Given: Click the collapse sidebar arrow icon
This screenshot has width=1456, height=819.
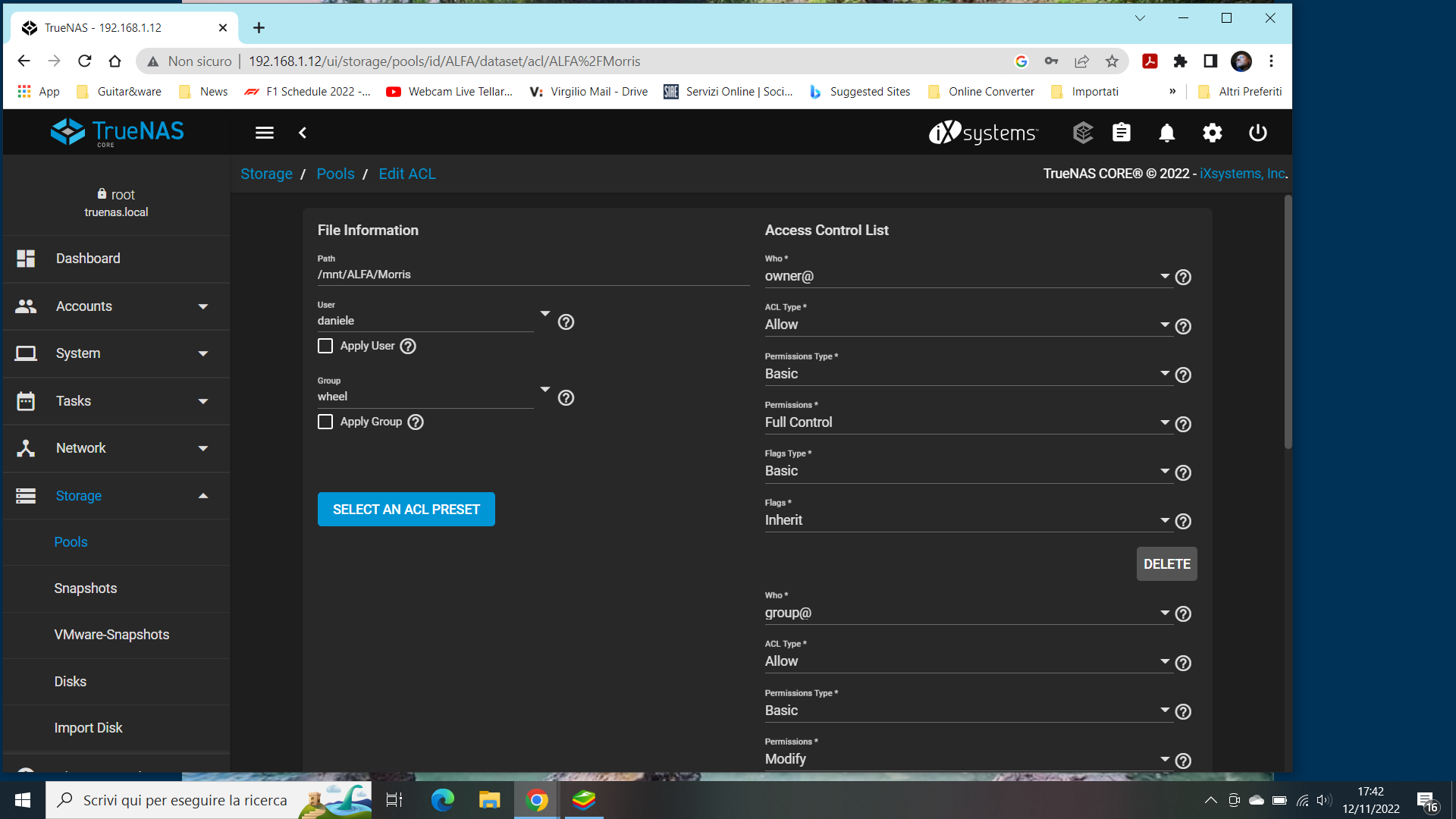Looking at the screenshot, I should (303, 133).
